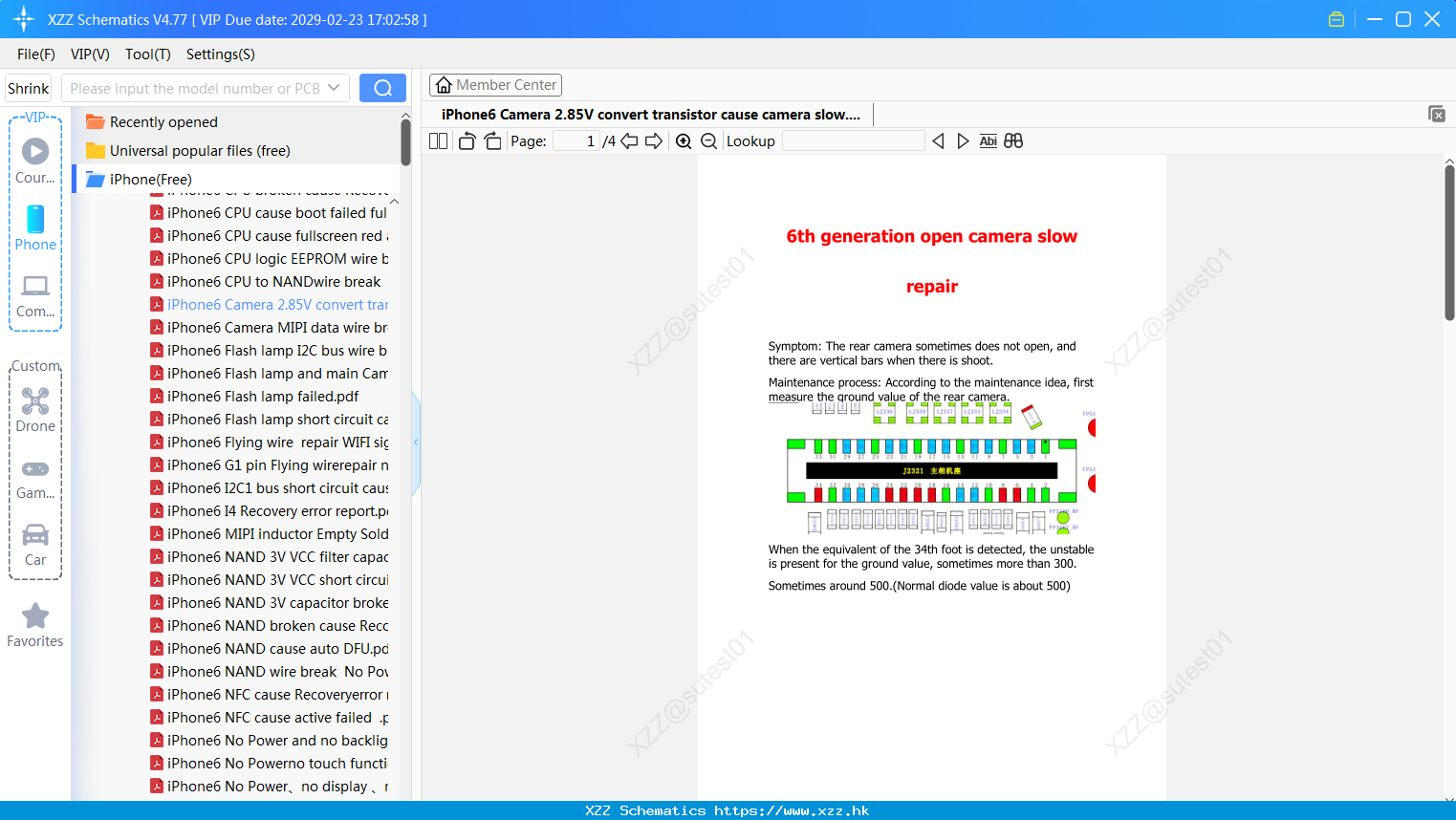Open iPhone6 CPU to NANDwire break file
Screen dimensions: 1456x820
265,282
